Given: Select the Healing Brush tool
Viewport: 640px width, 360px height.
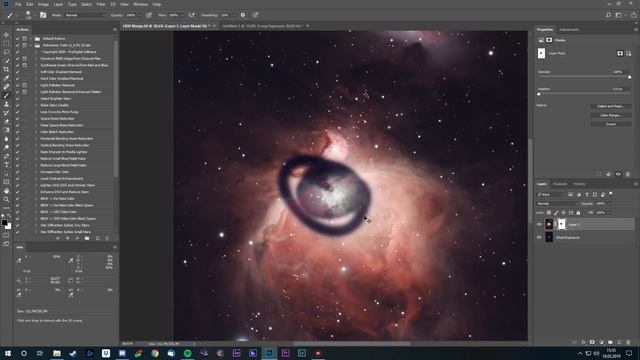Looking at the screenshot, I should [x=6, y=87].
